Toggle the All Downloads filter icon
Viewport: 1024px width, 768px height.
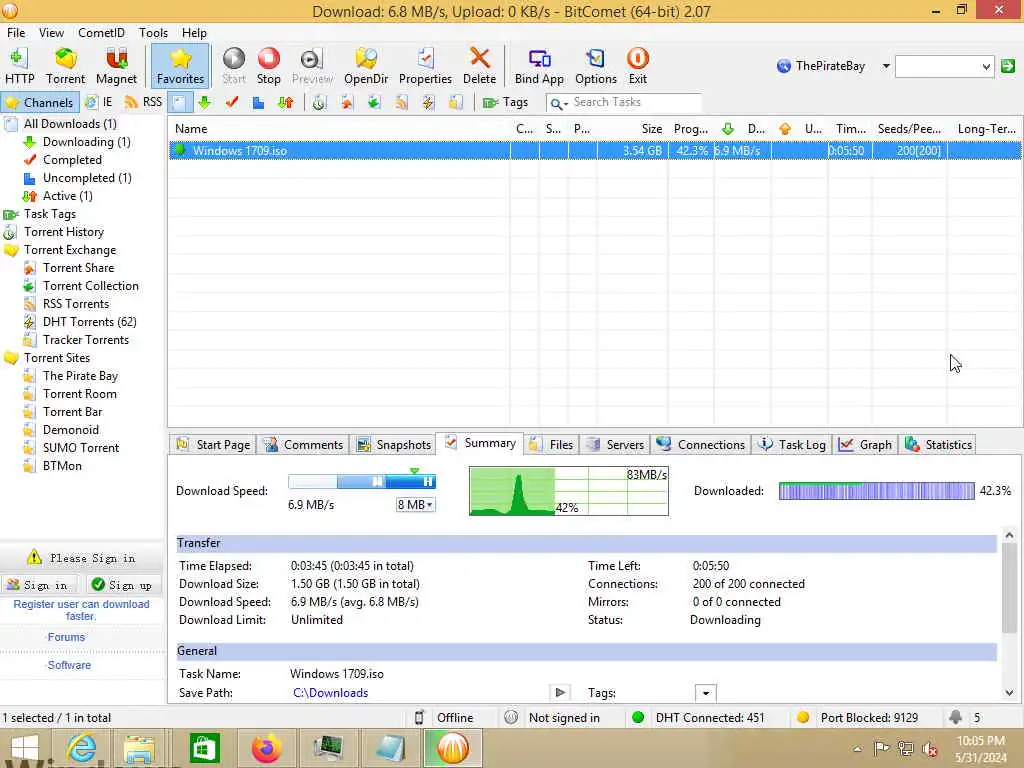point(180,103)
